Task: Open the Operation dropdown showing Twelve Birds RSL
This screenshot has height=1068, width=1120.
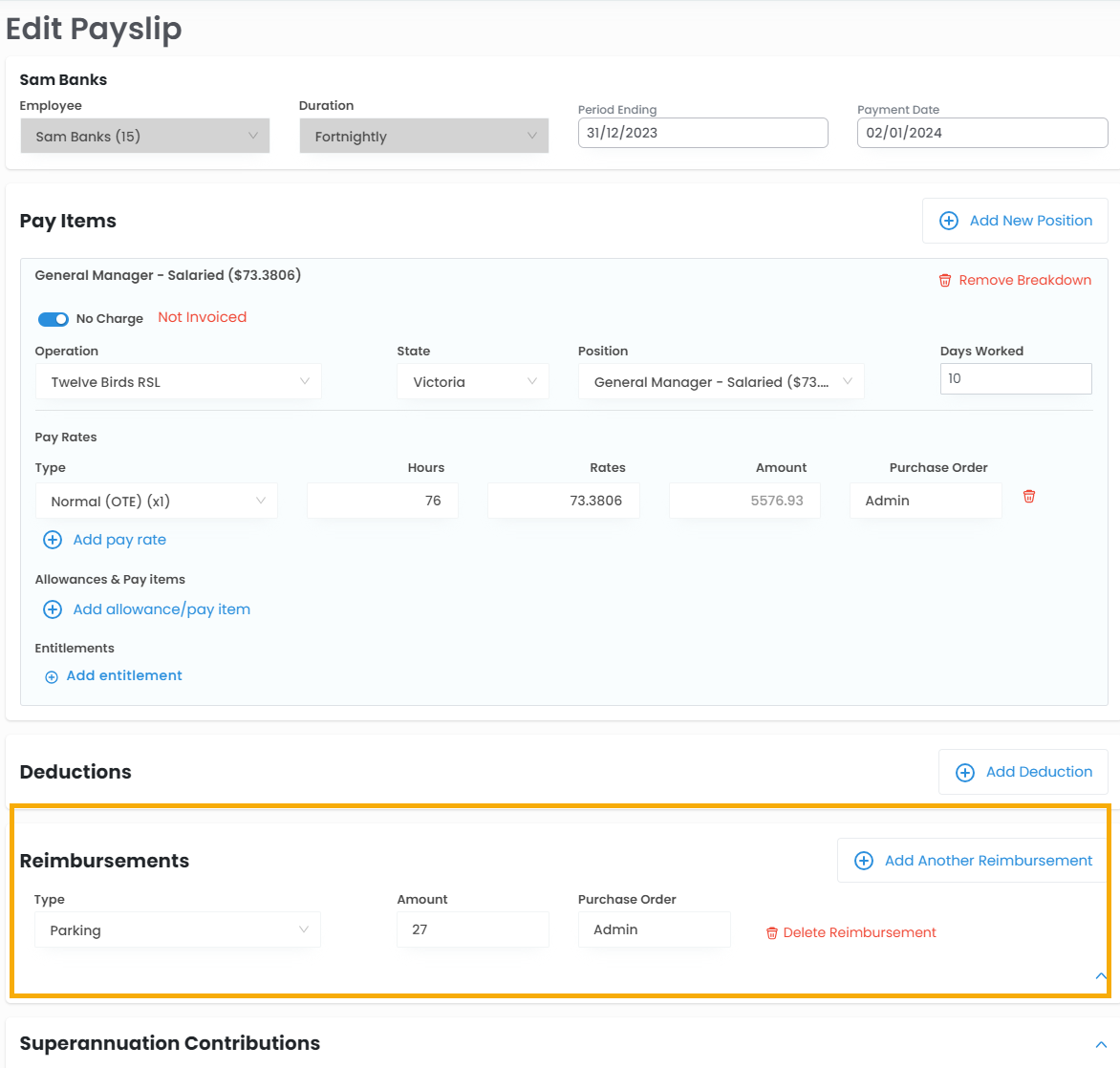Action: 179,382
